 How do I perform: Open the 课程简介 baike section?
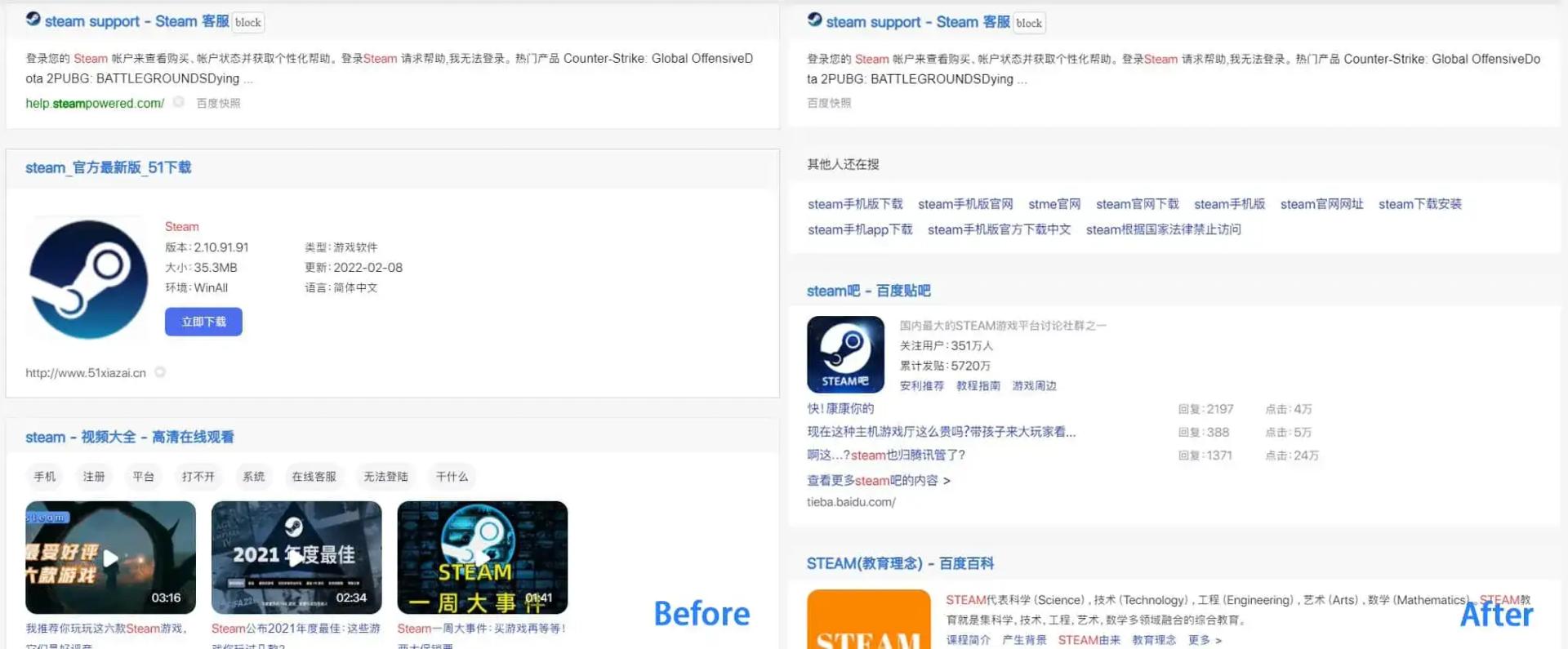pos(969,640)
